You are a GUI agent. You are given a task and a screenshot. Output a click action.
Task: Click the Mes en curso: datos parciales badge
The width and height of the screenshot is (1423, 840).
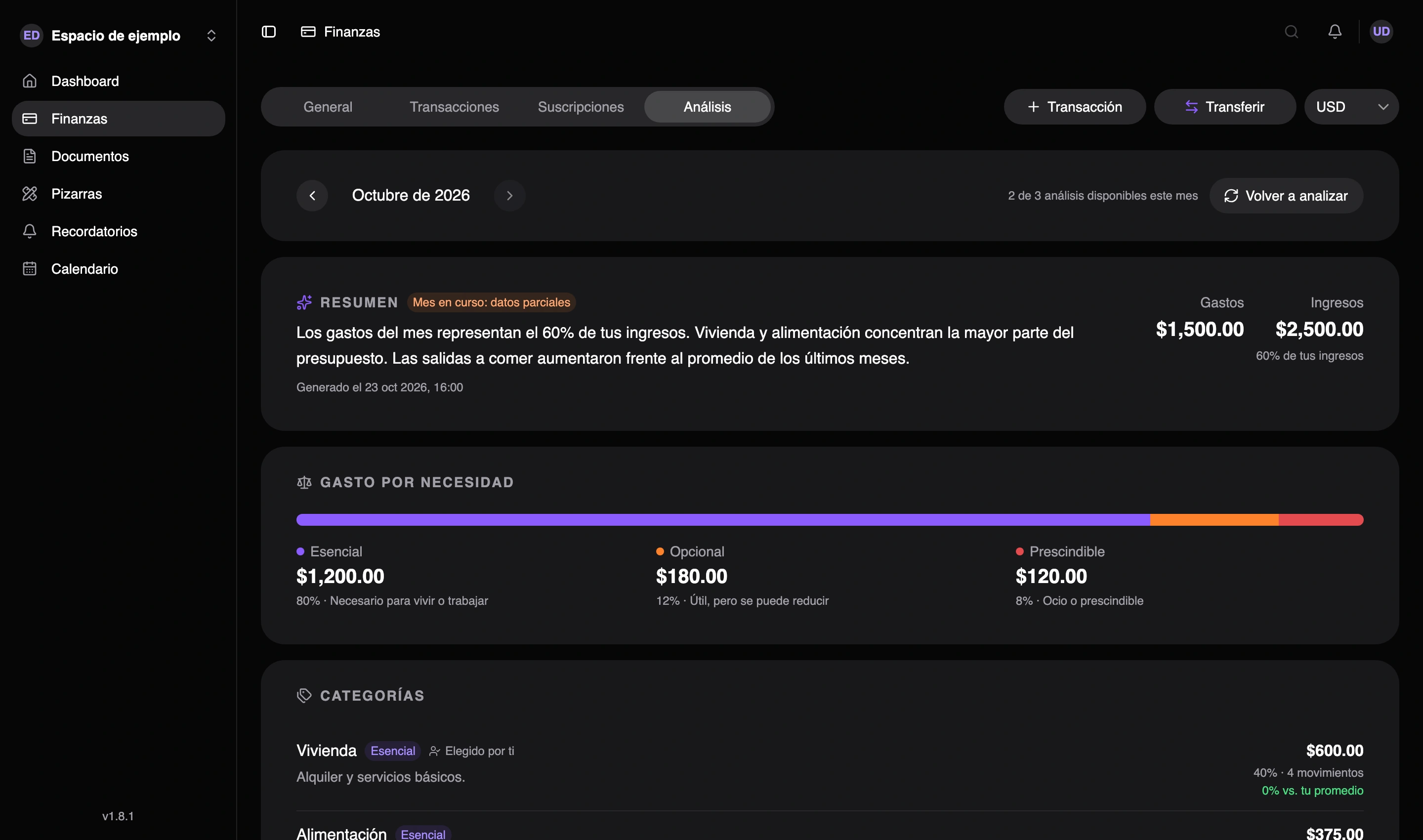point(491,302)
